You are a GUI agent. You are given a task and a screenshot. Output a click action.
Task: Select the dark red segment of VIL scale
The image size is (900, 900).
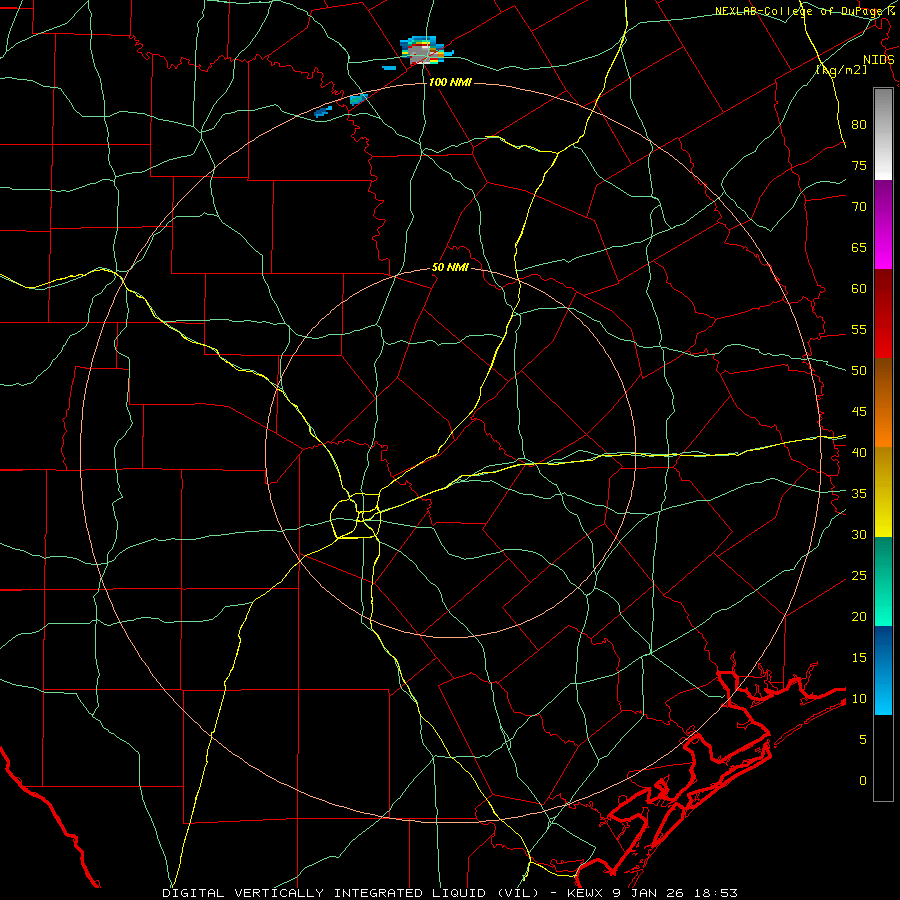[x=883, y=314]
